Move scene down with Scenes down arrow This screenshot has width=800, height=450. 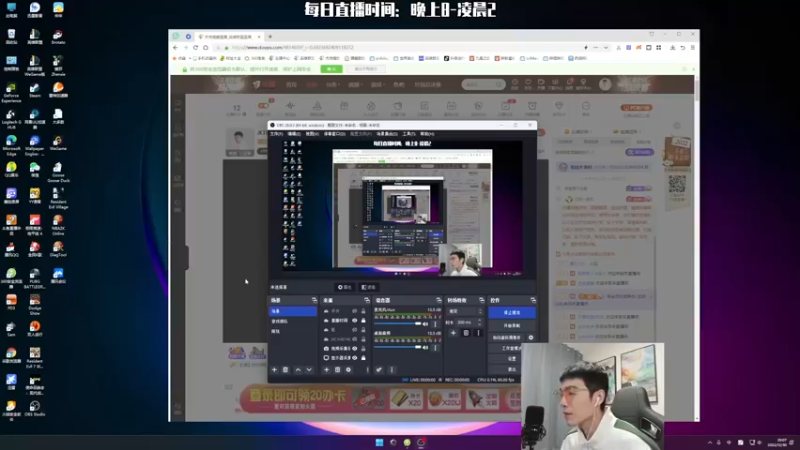[309, 370]
